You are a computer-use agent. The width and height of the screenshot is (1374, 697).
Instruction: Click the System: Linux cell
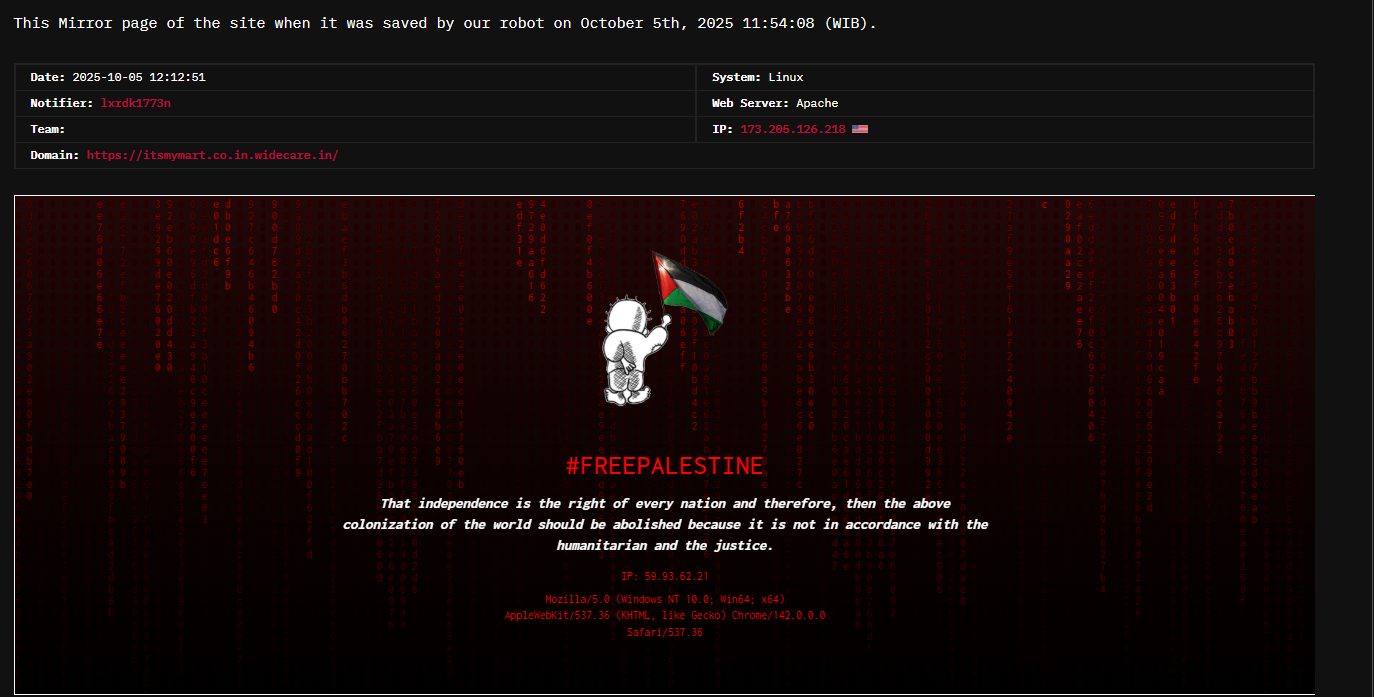[1004, 77]
